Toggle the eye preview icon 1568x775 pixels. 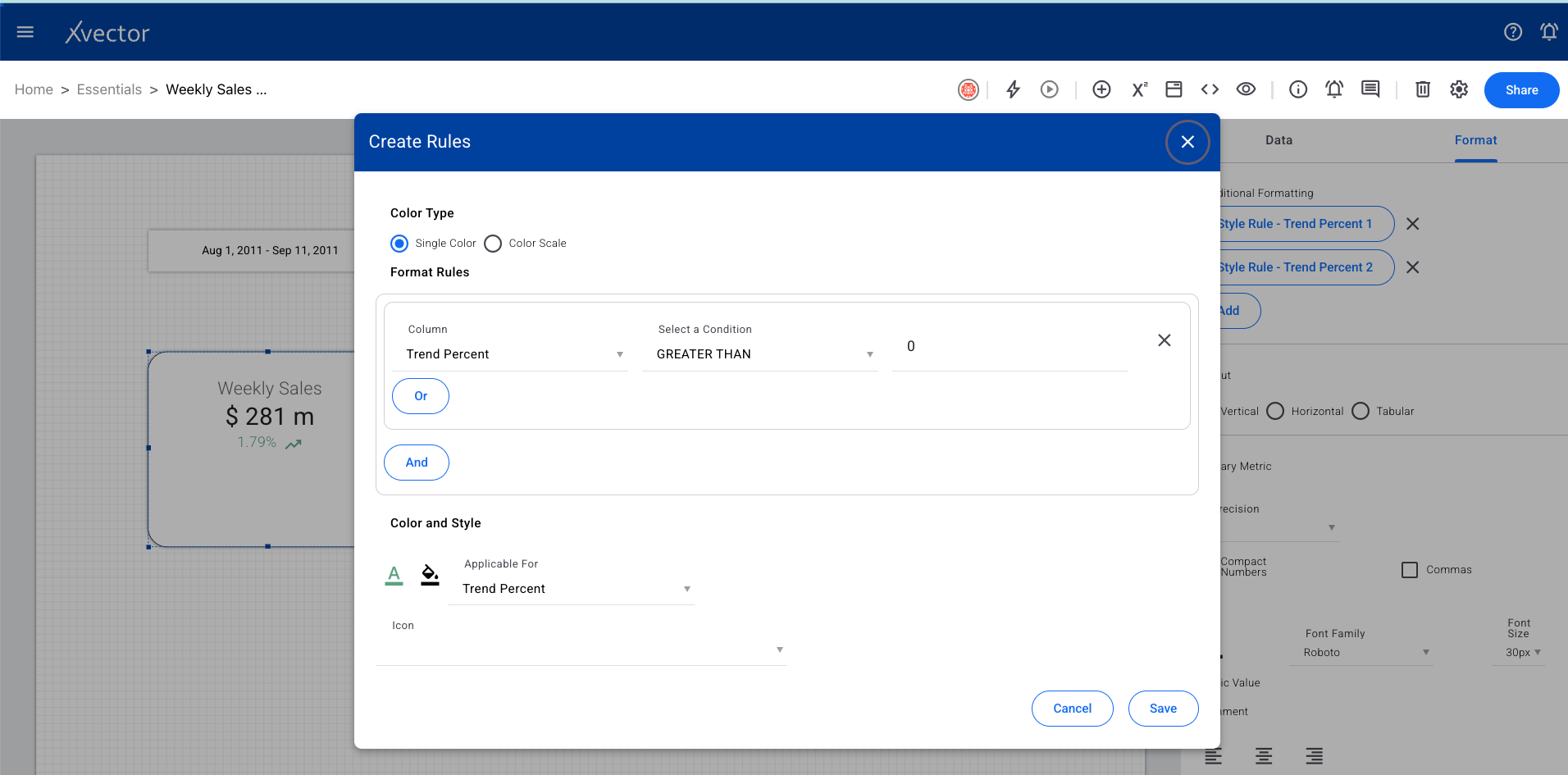[x=1247, y=89]
